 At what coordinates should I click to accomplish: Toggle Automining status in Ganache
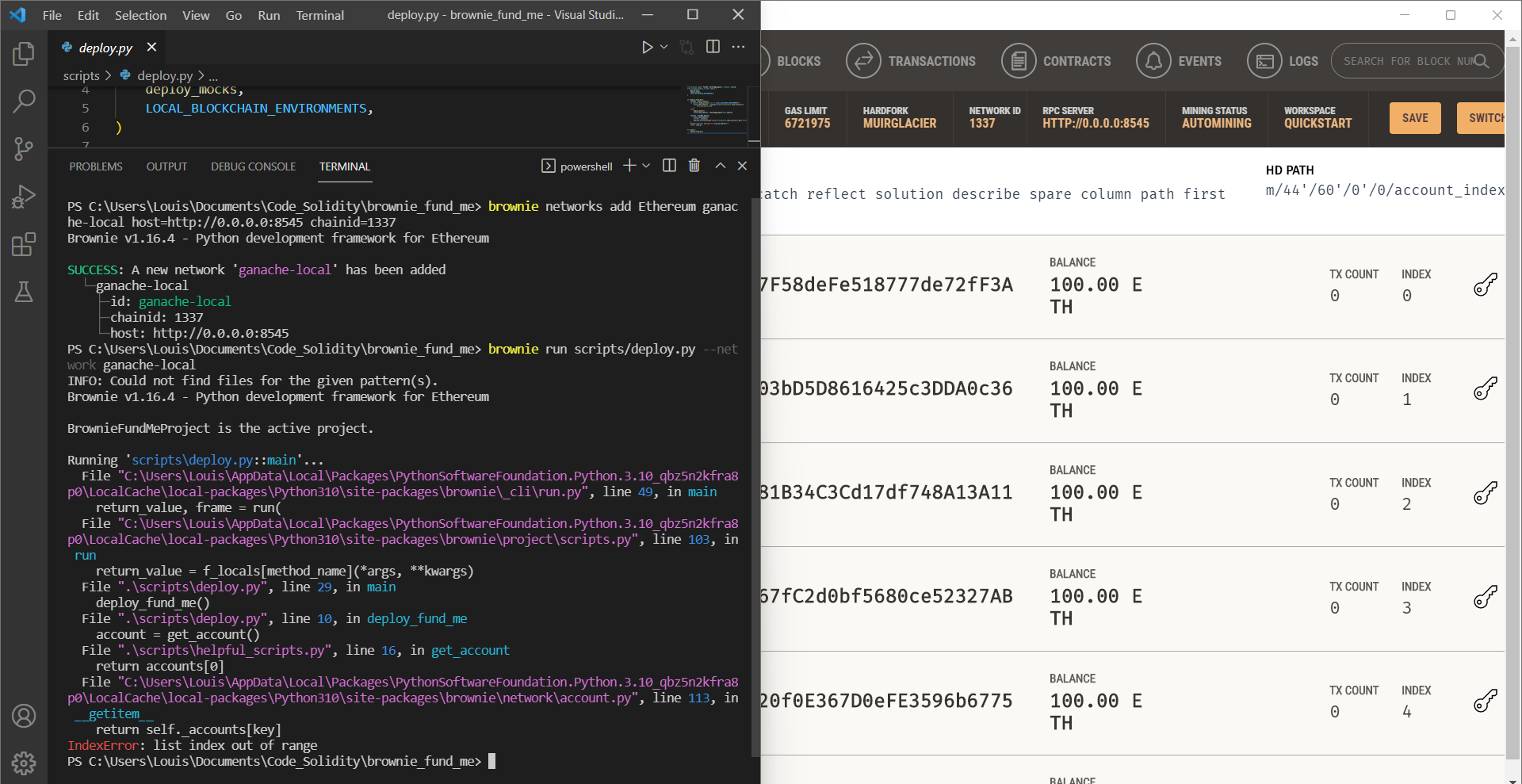1215,119
